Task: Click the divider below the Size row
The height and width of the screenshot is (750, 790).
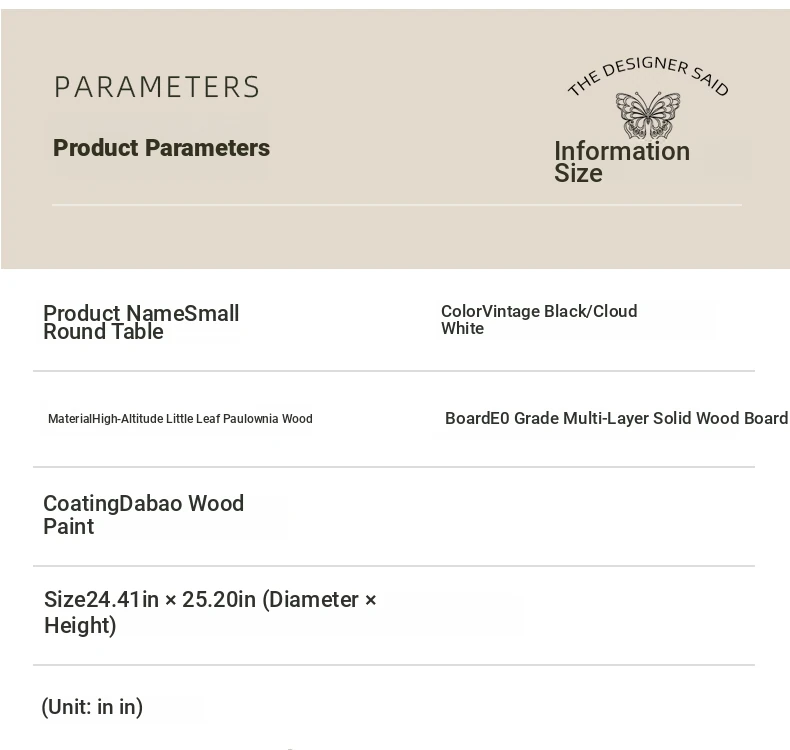Action: click(x=394, y=665)
